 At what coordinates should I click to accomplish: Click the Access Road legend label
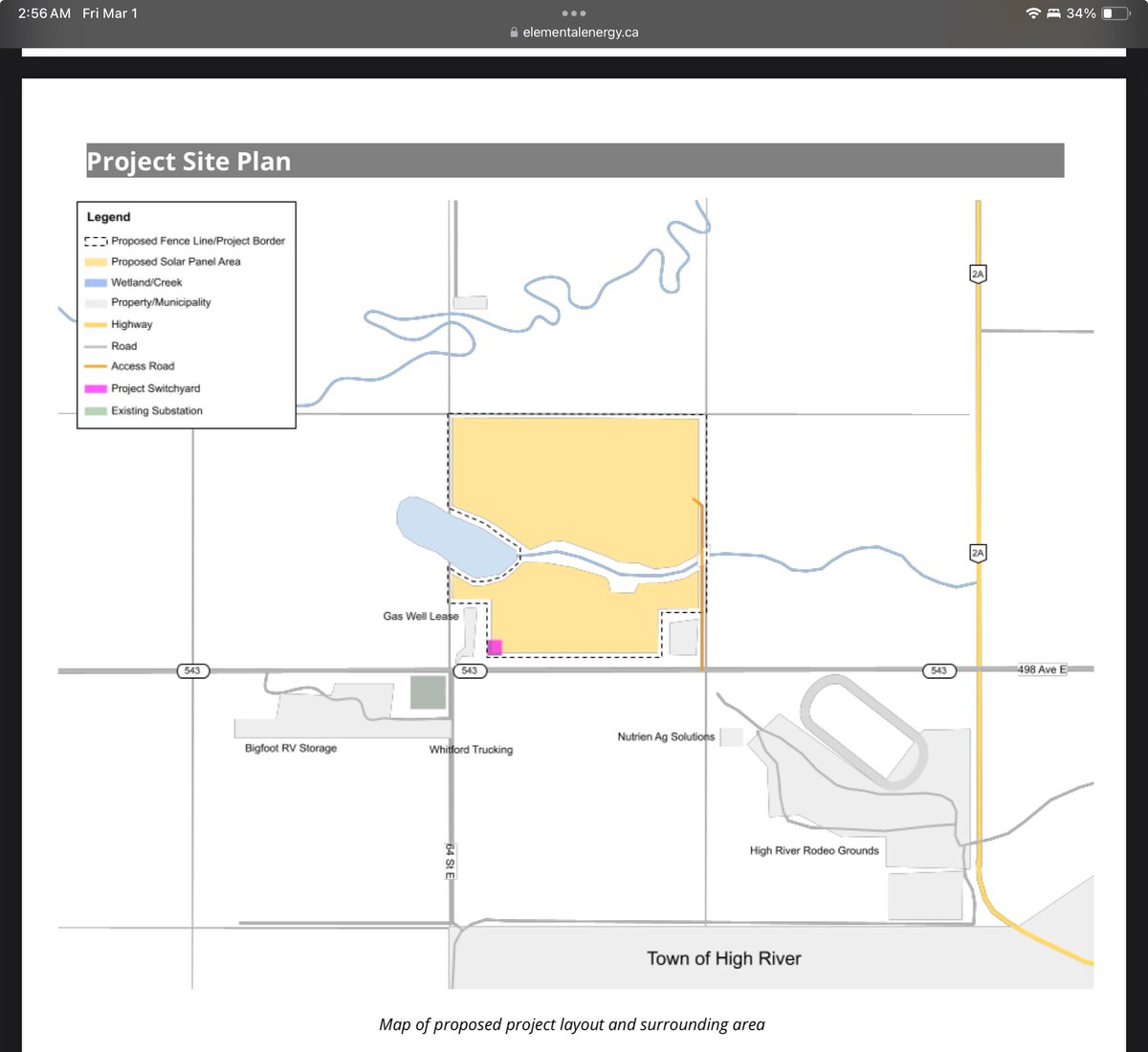coord(143,366)
